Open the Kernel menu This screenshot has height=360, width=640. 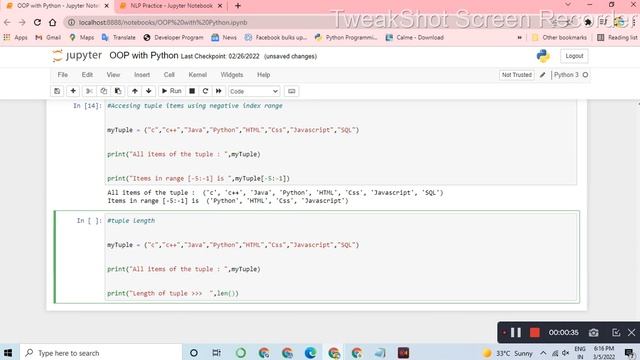(x=198, y=75)
